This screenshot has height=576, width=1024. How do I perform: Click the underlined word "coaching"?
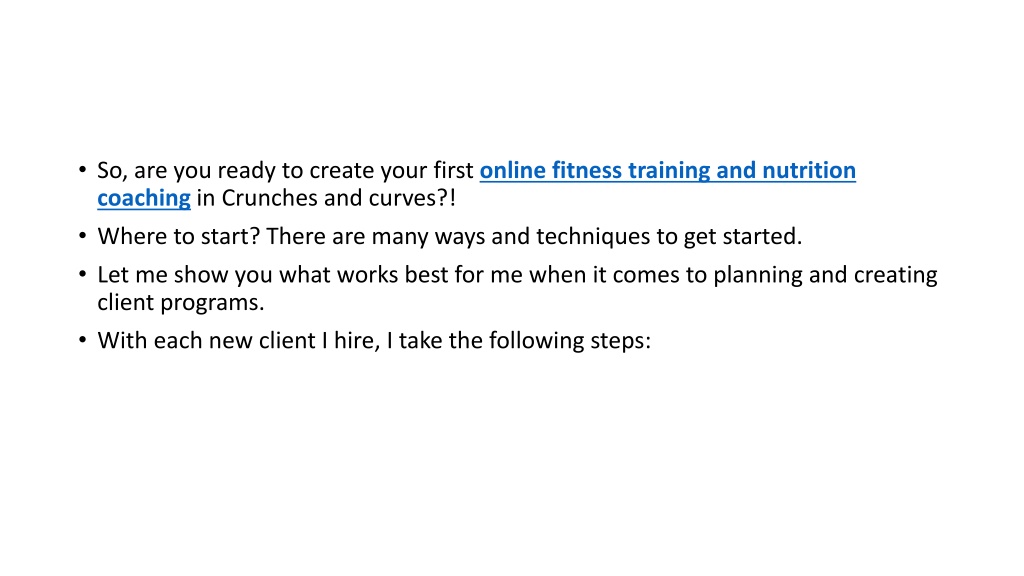(x=144, y=198)
